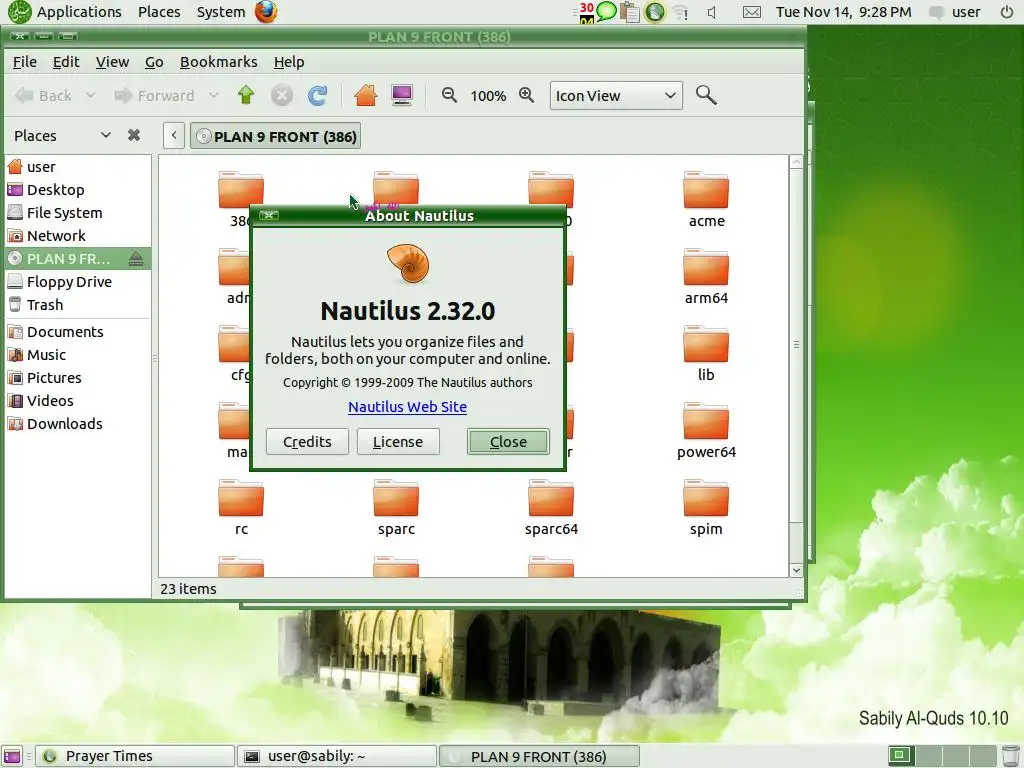Screen dimensions: 1024x768
Task: Open the File menu
Action: (25, 61)
